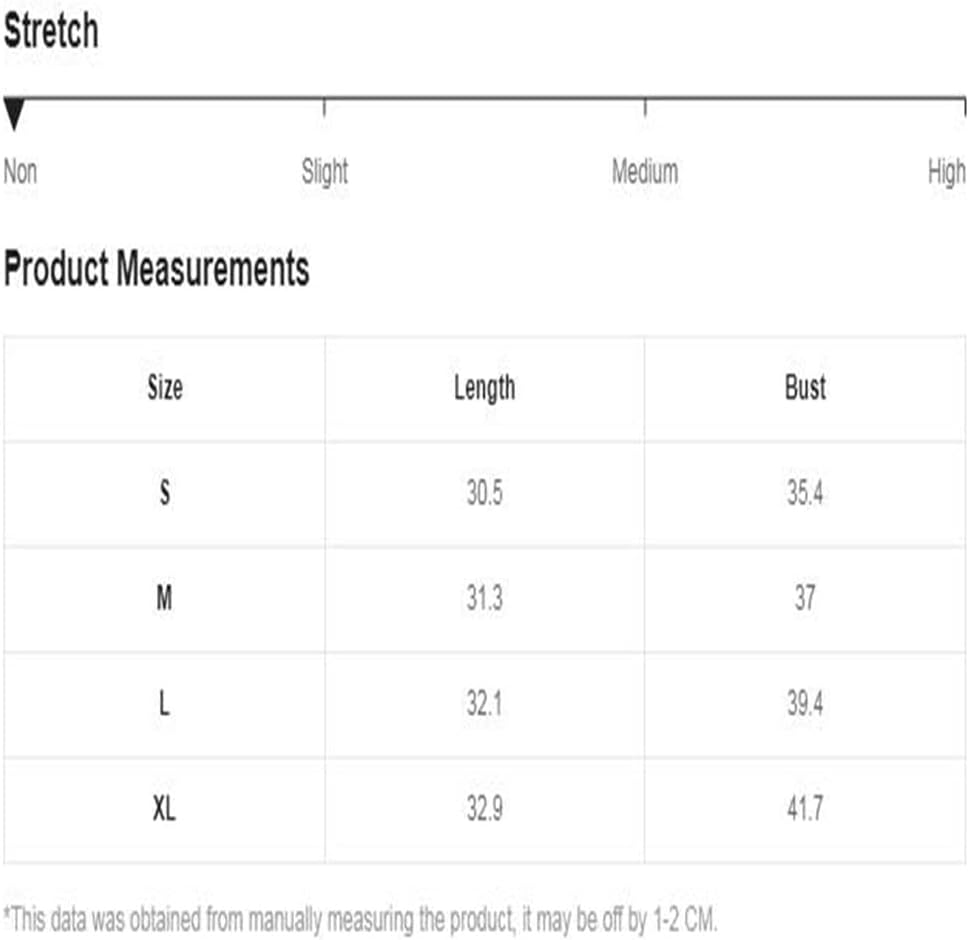The height and width of the screenshot is (940, 969).
Task: Click the 31.3 length cell
Action: coord(484,598)
